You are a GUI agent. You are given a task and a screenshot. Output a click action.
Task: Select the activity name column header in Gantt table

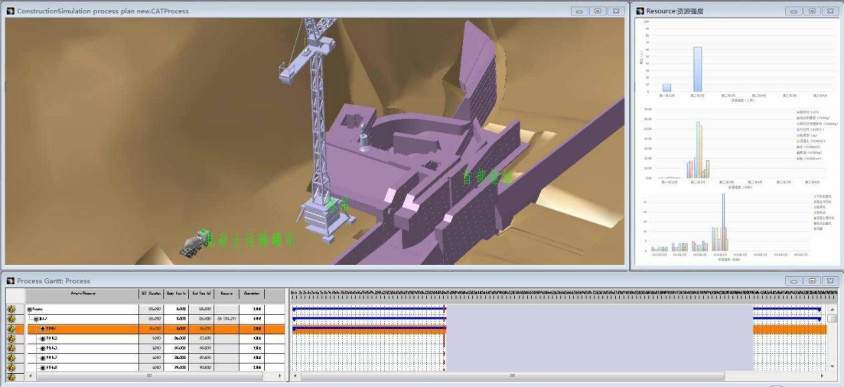[82, 294]
